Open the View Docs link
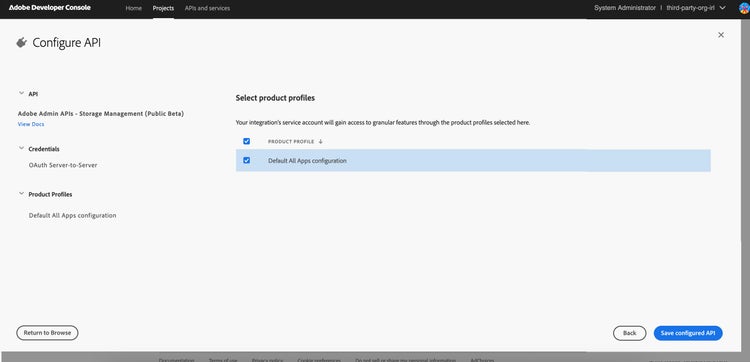The height and width of the screenshot is (362, 750). 31,124
